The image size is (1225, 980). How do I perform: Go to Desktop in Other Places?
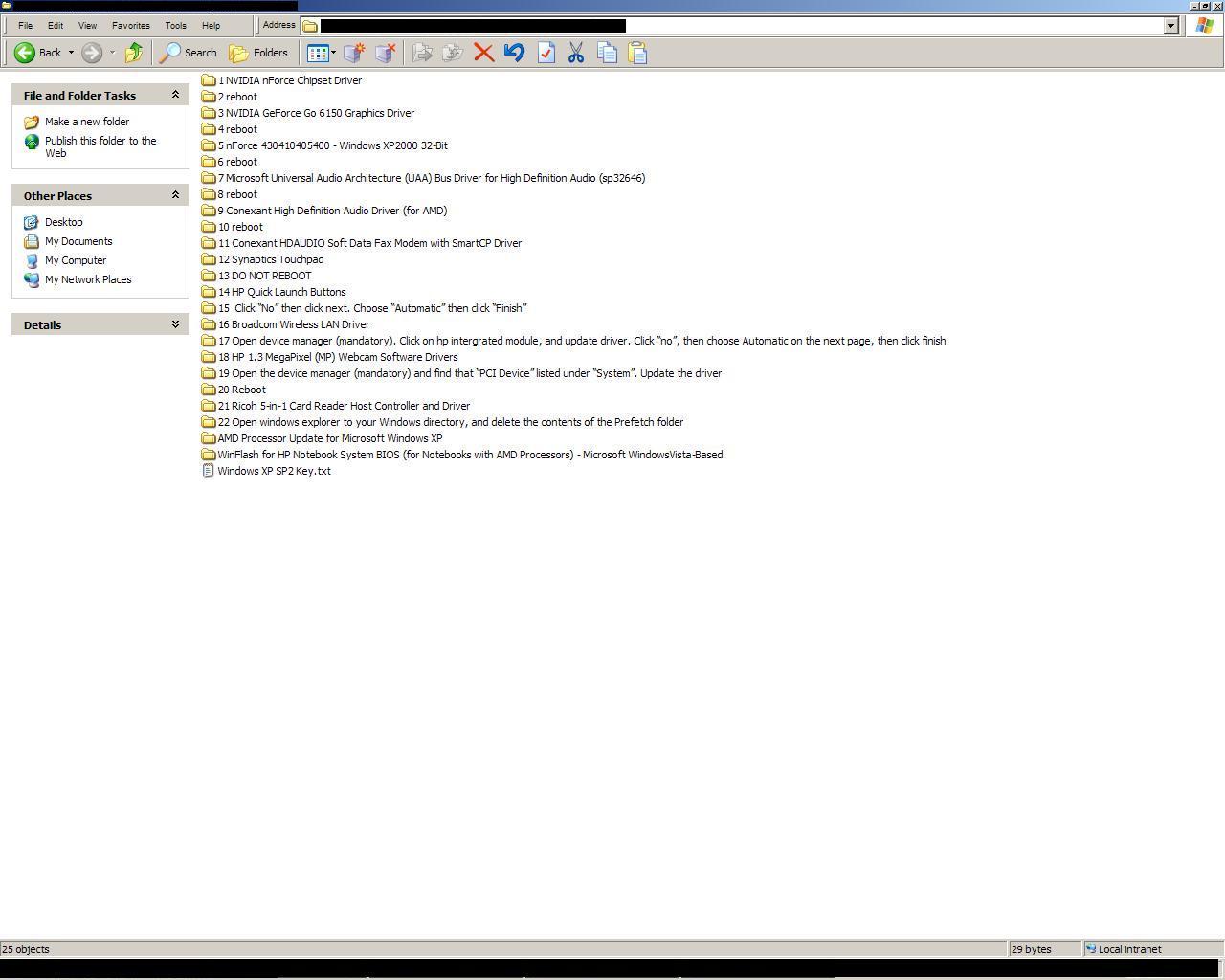click(x=64, y=222)
